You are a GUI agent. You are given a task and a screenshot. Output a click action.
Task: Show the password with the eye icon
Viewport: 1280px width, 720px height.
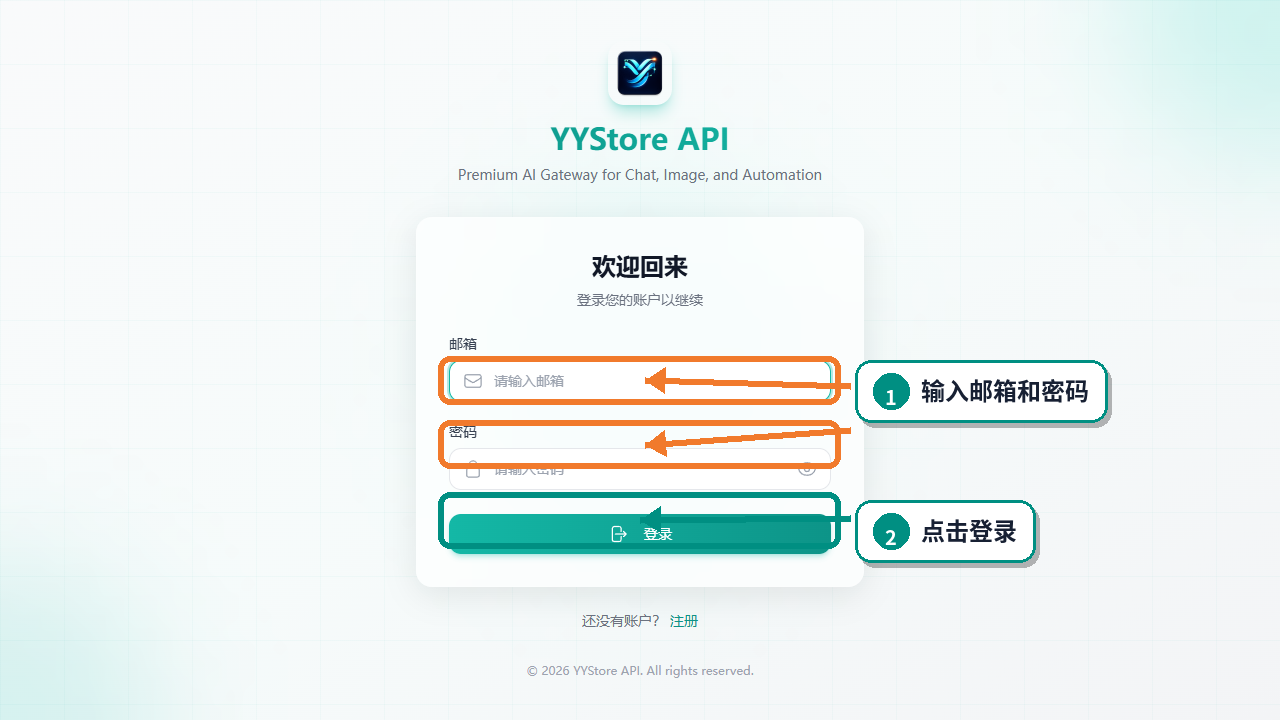(x=807, y=468)
